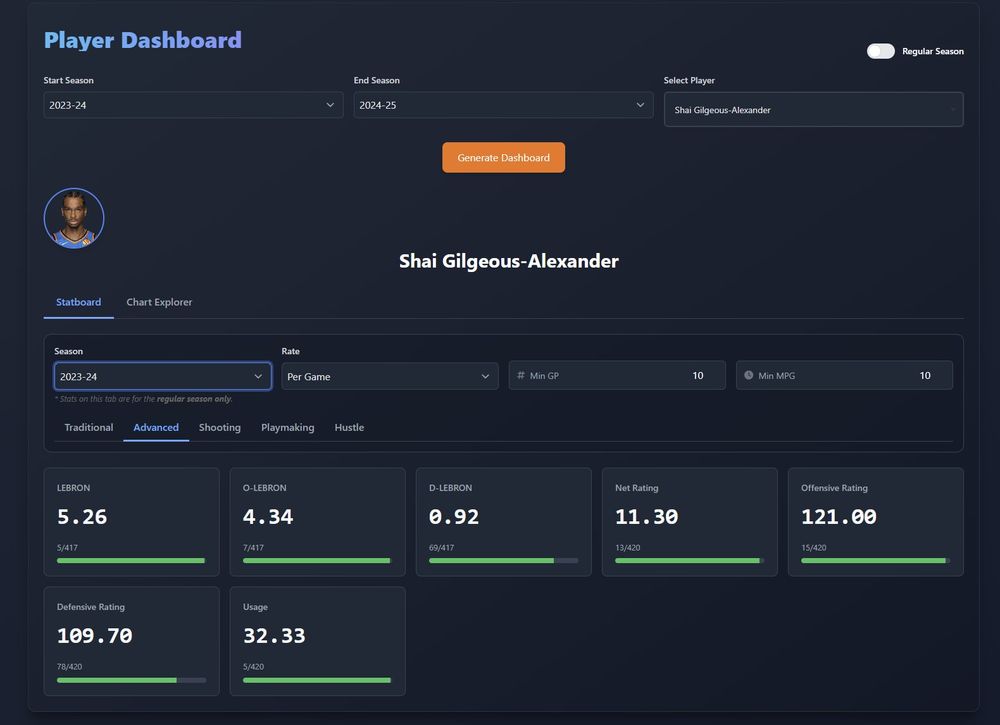The height and width of the screenshot is (725, 1000).
Task: Click the Defensive Rating rank progress bar
Action: tap(131, 680)
